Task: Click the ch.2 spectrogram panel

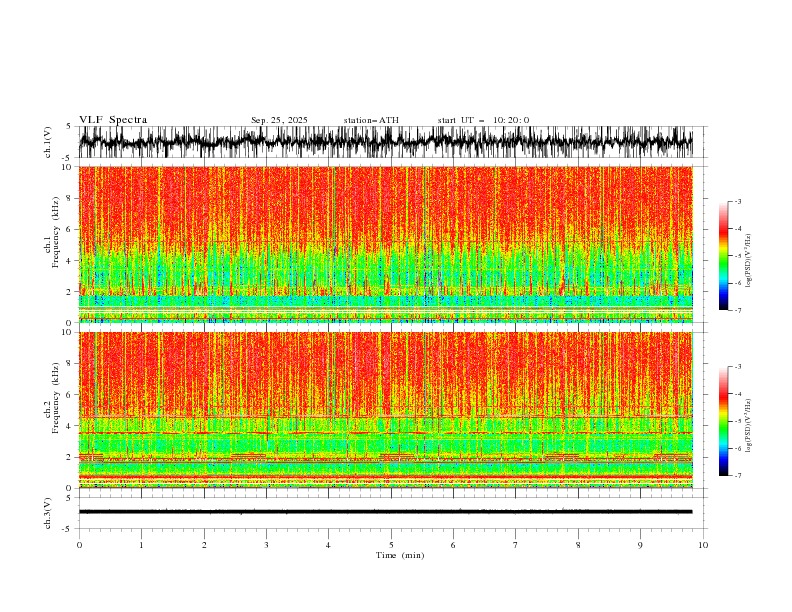Action: coord(385,410)
